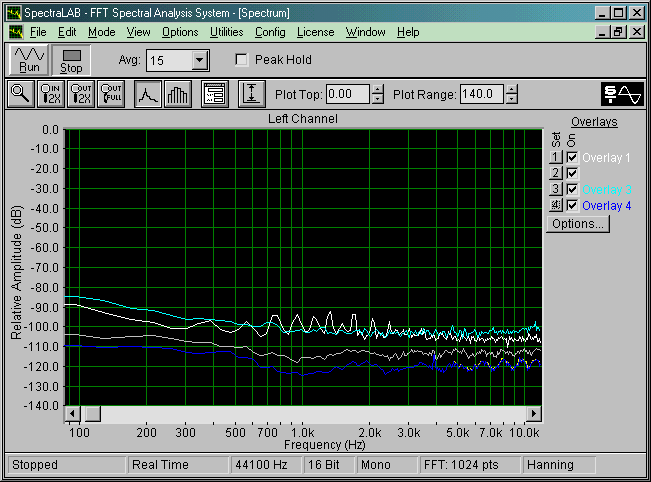Open the Edit menu
Screen dimensions: 651x482
(x=67, y=32)
